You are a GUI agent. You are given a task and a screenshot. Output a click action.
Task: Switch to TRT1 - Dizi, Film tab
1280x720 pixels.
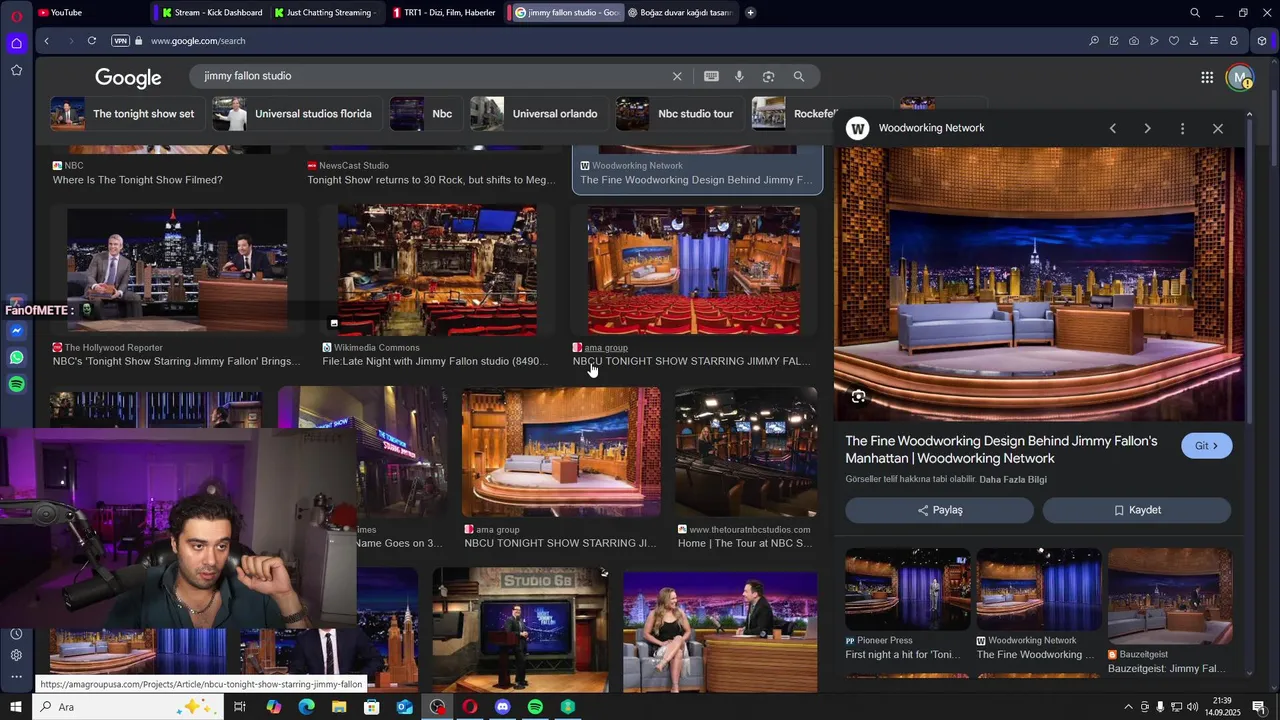[444, 13]
